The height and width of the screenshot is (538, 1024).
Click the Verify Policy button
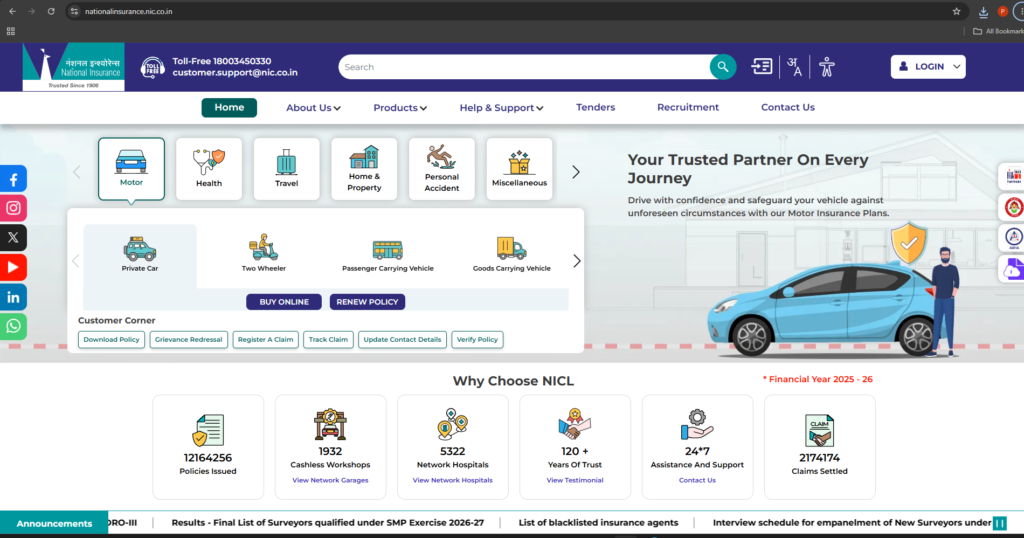(477, 340)
